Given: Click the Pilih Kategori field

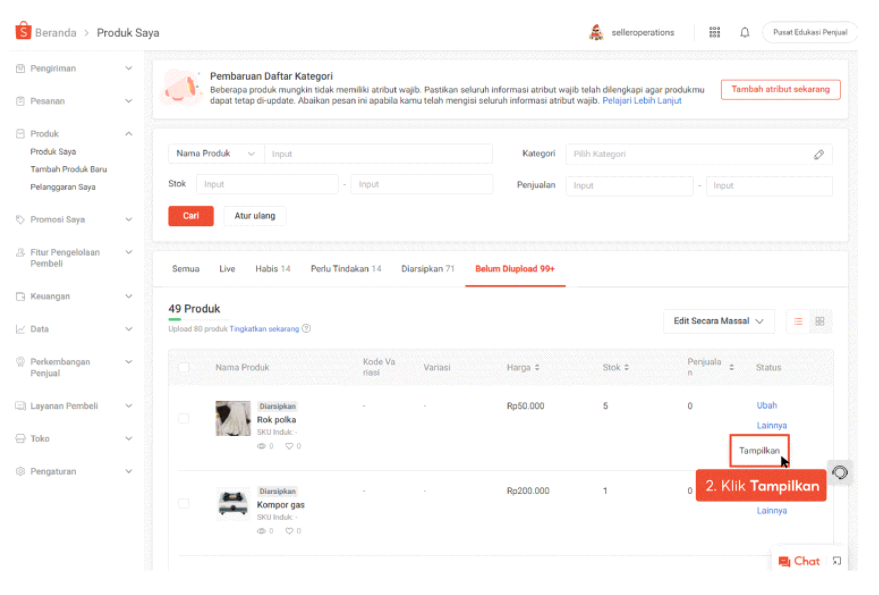Looking at the screenshot, I should click(x=698, y=154).
